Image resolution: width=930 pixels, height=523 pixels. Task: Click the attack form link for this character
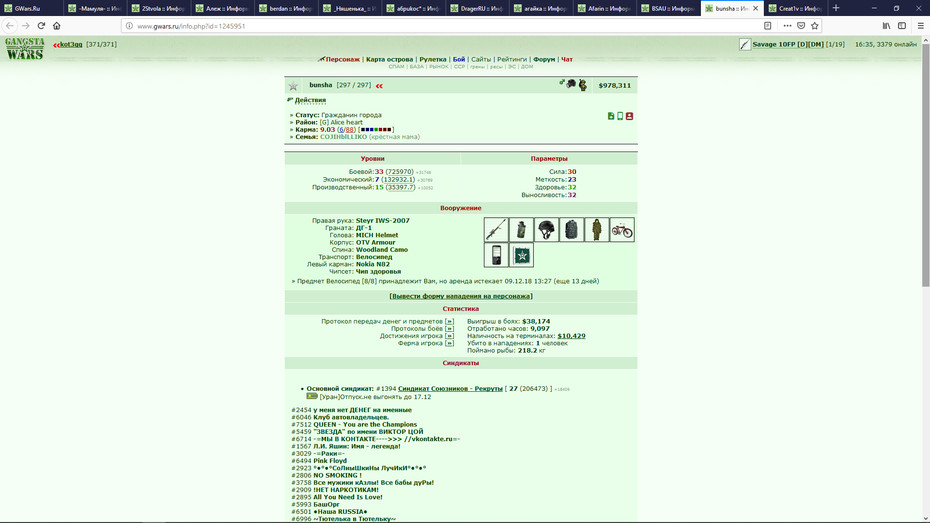[461, 296]
